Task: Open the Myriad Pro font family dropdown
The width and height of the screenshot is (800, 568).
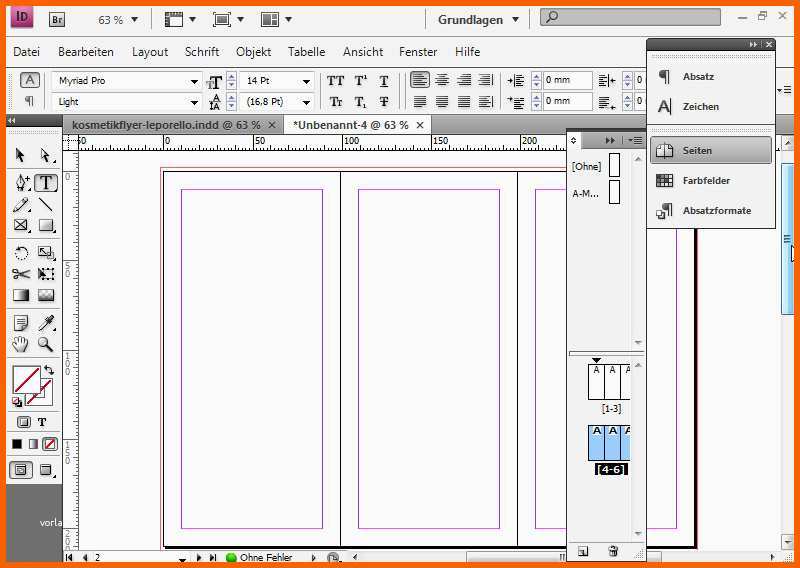Action: [194, 81]
